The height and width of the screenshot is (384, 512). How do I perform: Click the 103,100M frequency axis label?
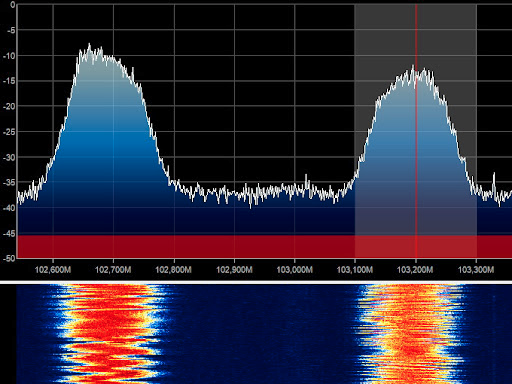pyautogui.click(x=355, y=269)
